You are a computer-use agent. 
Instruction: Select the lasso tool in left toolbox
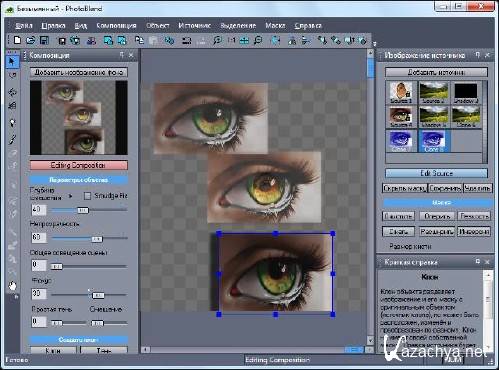(x=12, y=75)
